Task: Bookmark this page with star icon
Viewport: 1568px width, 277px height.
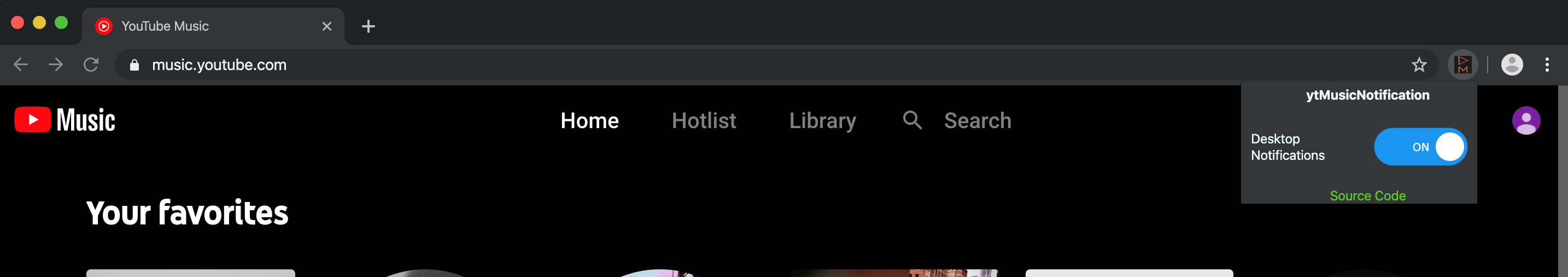Action: pos(1419,65)
